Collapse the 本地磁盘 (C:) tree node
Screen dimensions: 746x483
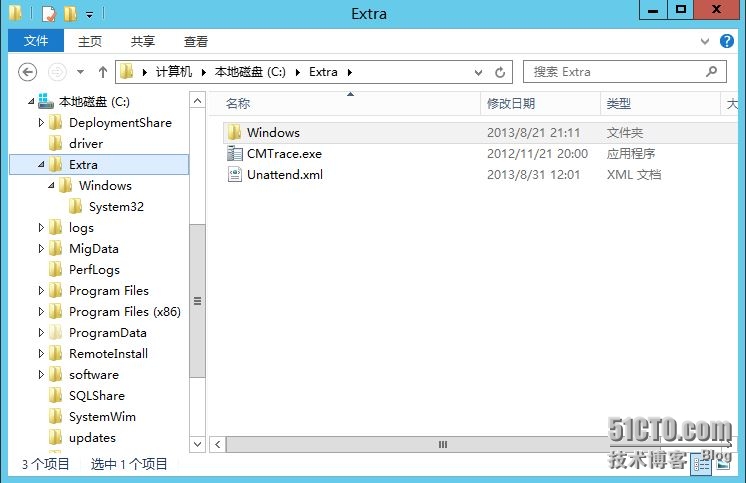(x=31, y=101)
